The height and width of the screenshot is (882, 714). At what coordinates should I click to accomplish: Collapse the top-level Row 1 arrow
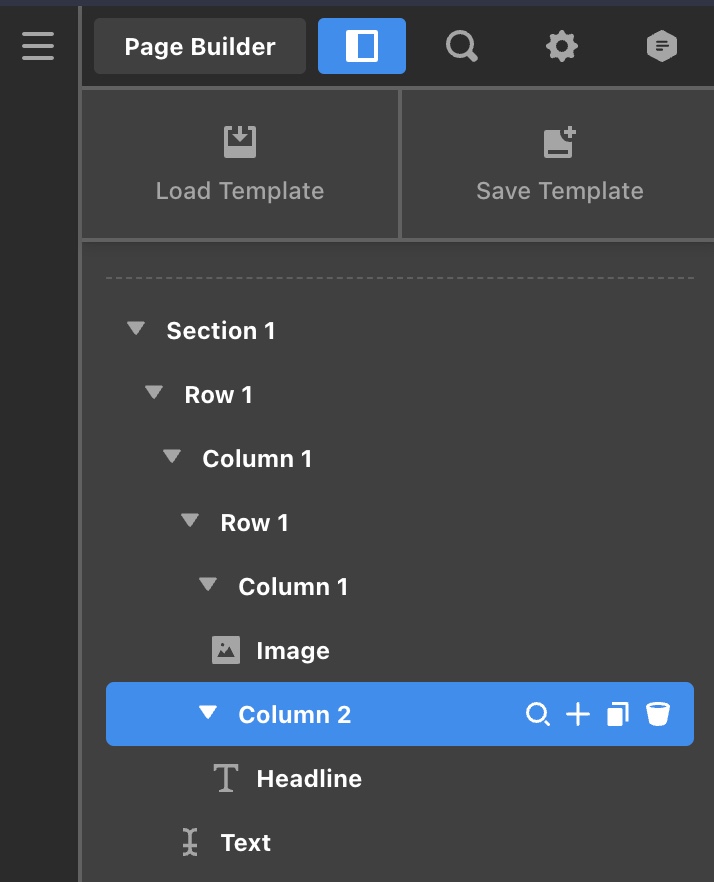pyautogui.click(x=154, y=393)
